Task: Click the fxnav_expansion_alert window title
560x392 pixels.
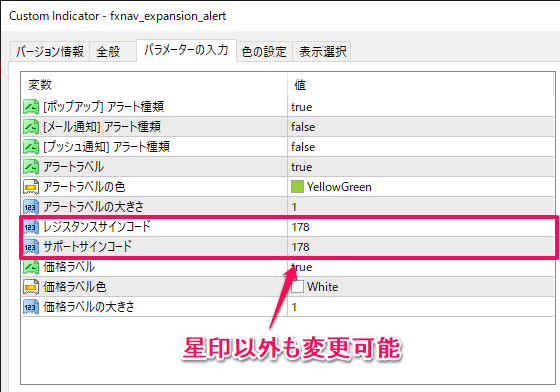Action: point(118,16)
